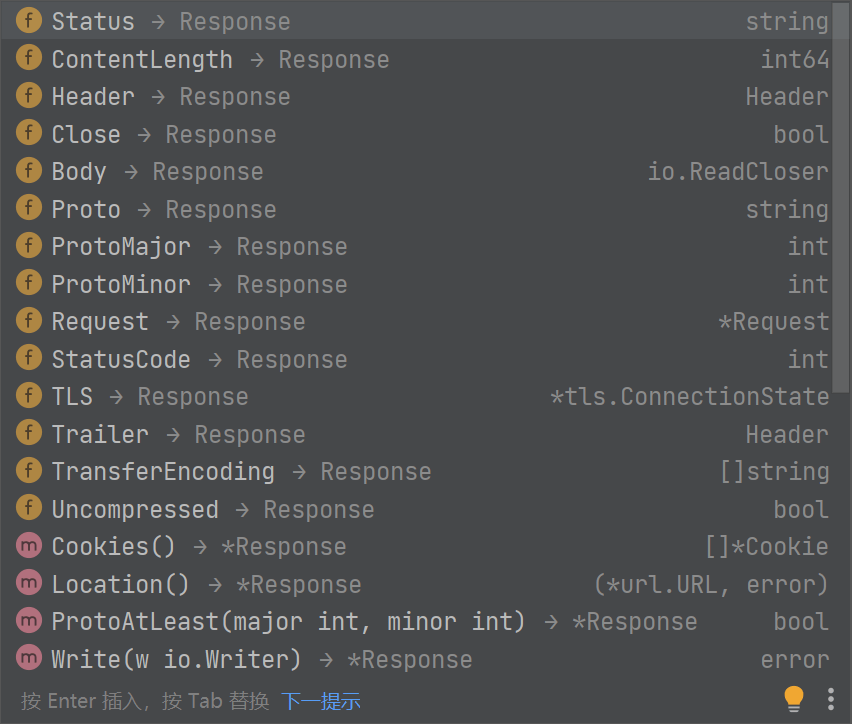Click the field icon next to Body
Viewport: 852px width, 724px height.
(29, 171)
